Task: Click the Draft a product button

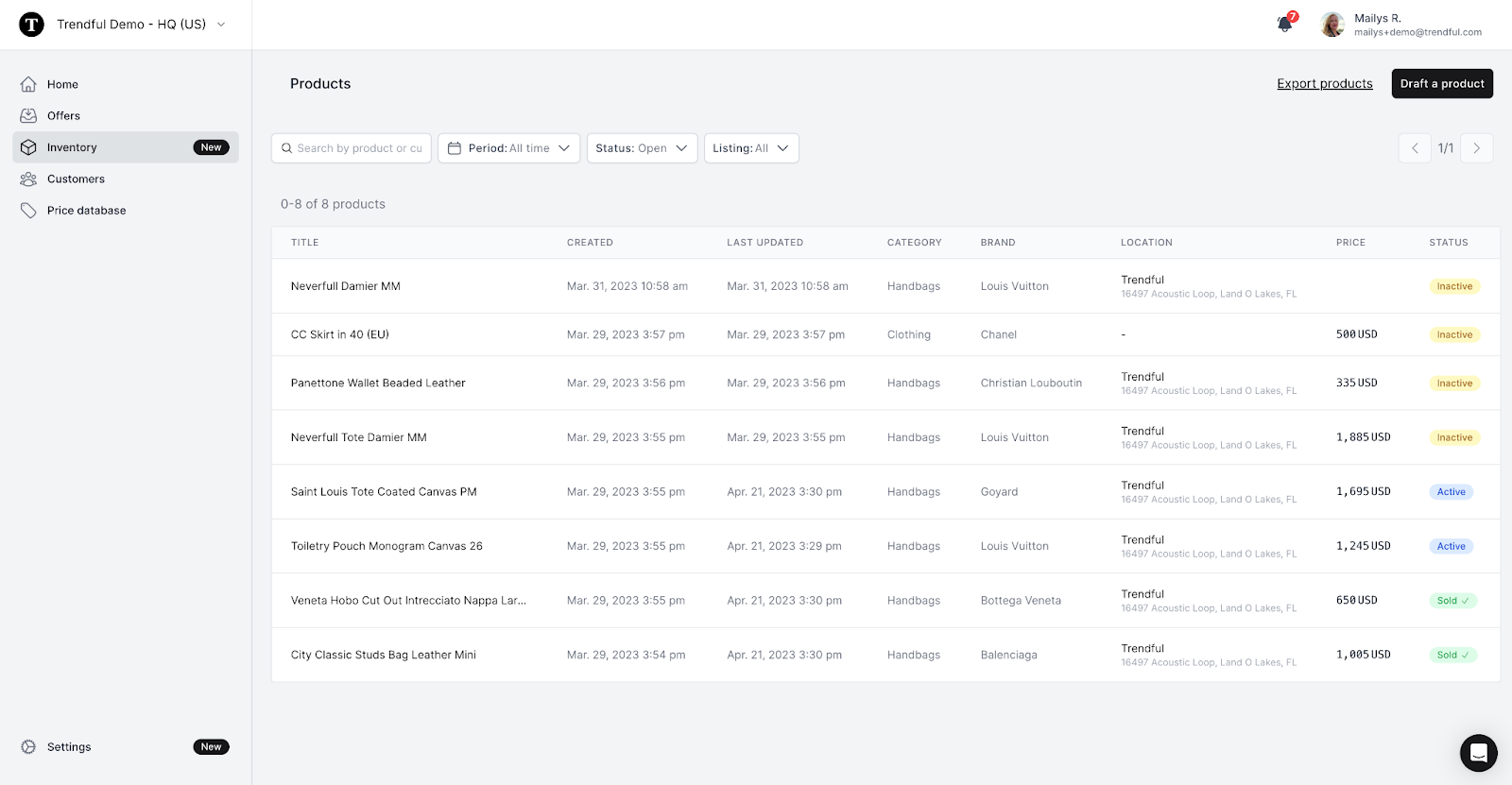Action: tap(1442, 83)
